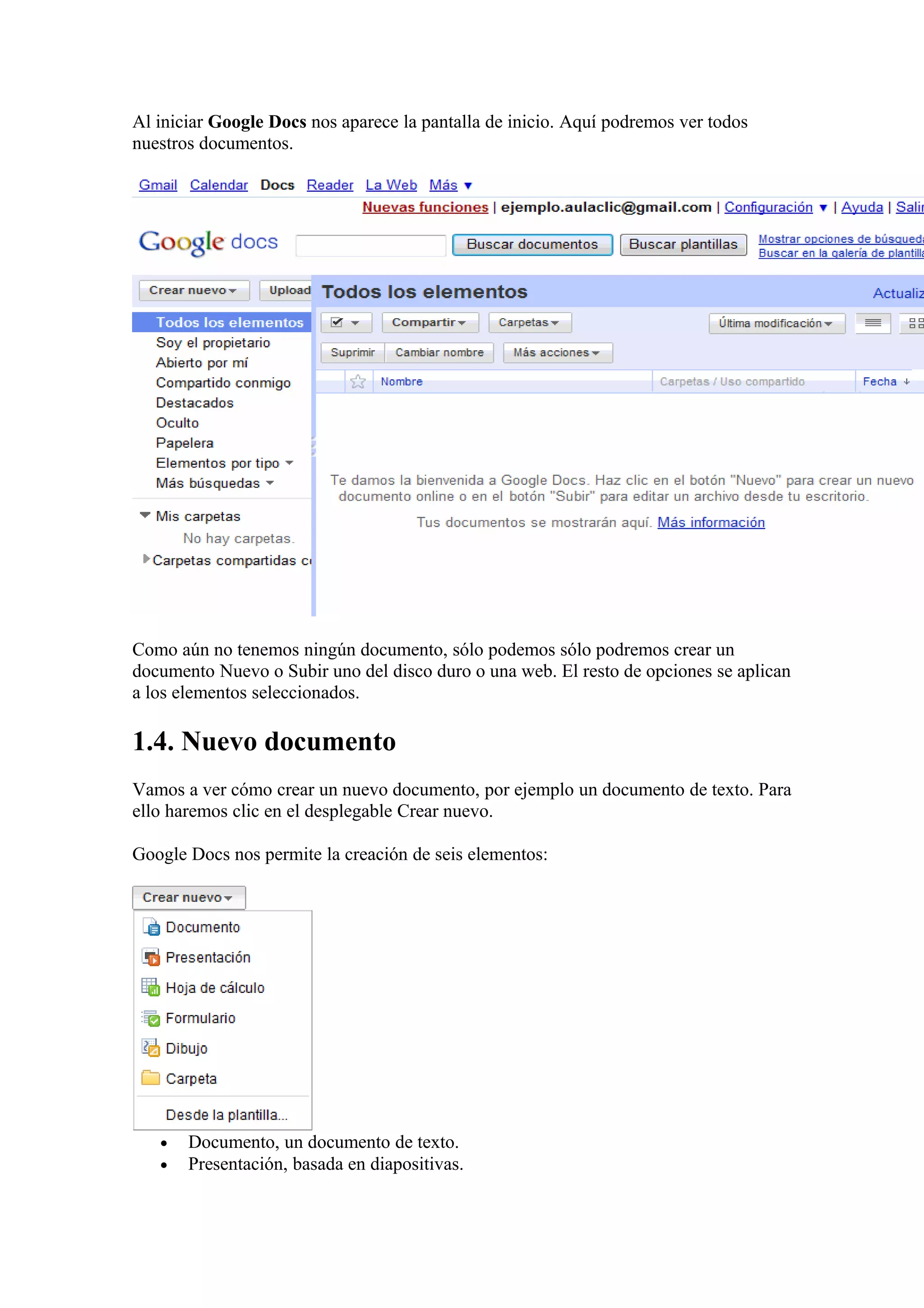924x1308 pixels.
Task: Open the Papelera item
Action: click(x=185, y=443)
